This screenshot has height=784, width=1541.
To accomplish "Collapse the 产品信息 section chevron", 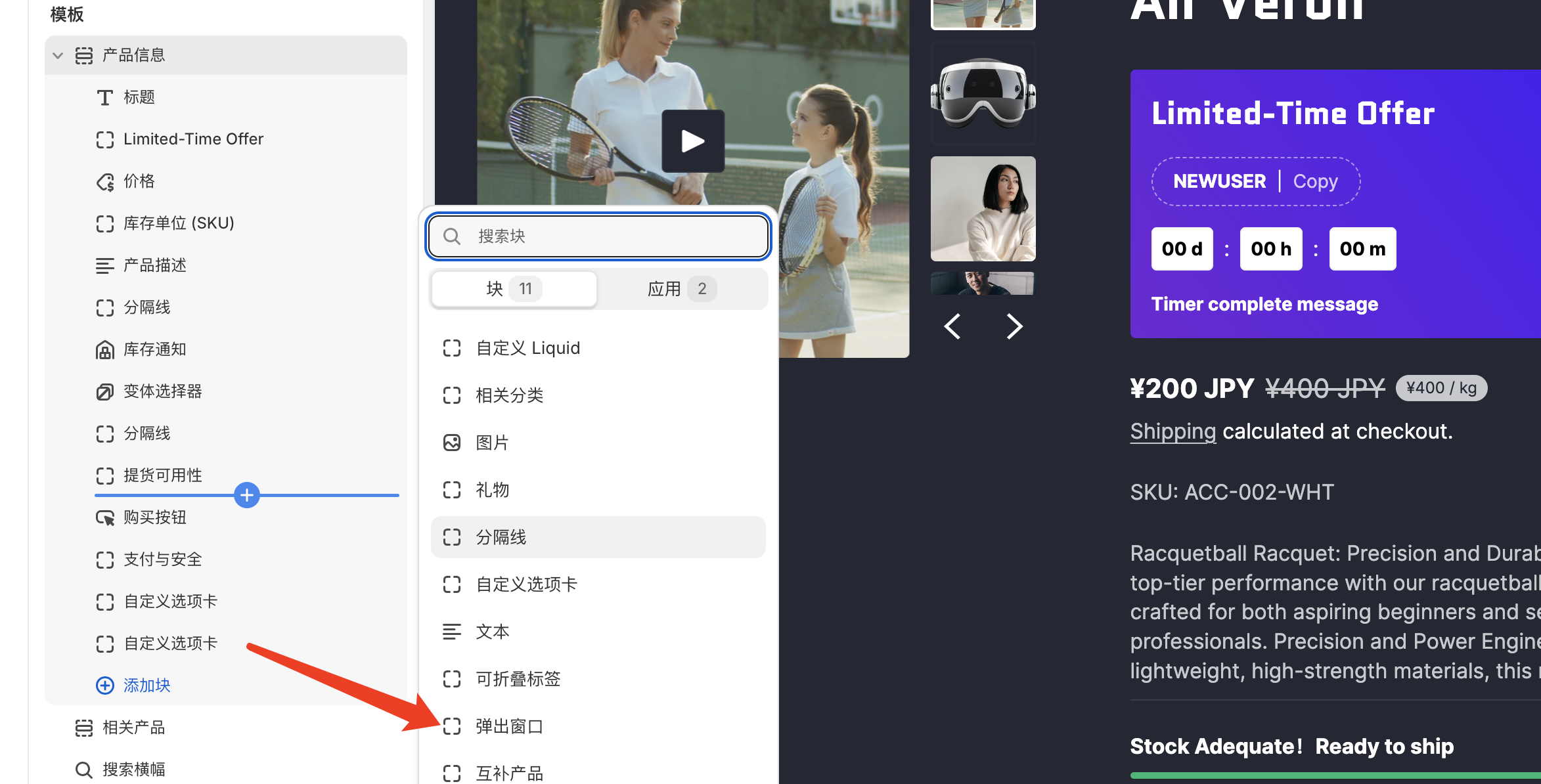I will click(x=58, y=56).
